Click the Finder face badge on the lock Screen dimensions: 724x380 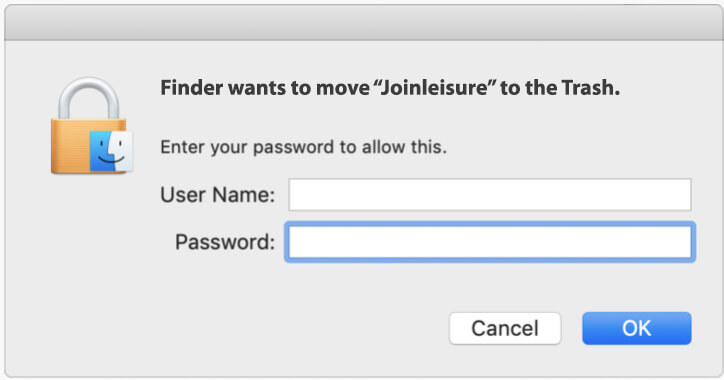coord(111,151)
